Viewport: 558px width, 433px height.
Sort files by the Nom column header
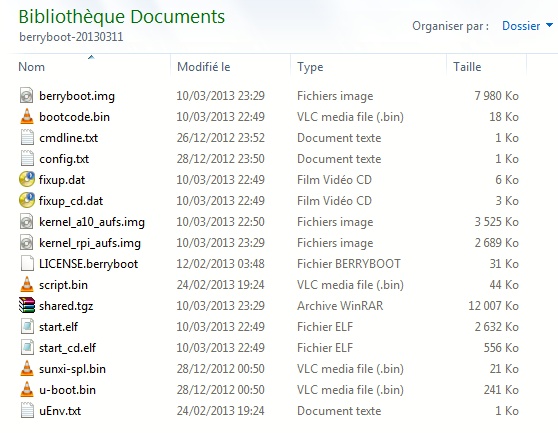(x=31, y=67)
